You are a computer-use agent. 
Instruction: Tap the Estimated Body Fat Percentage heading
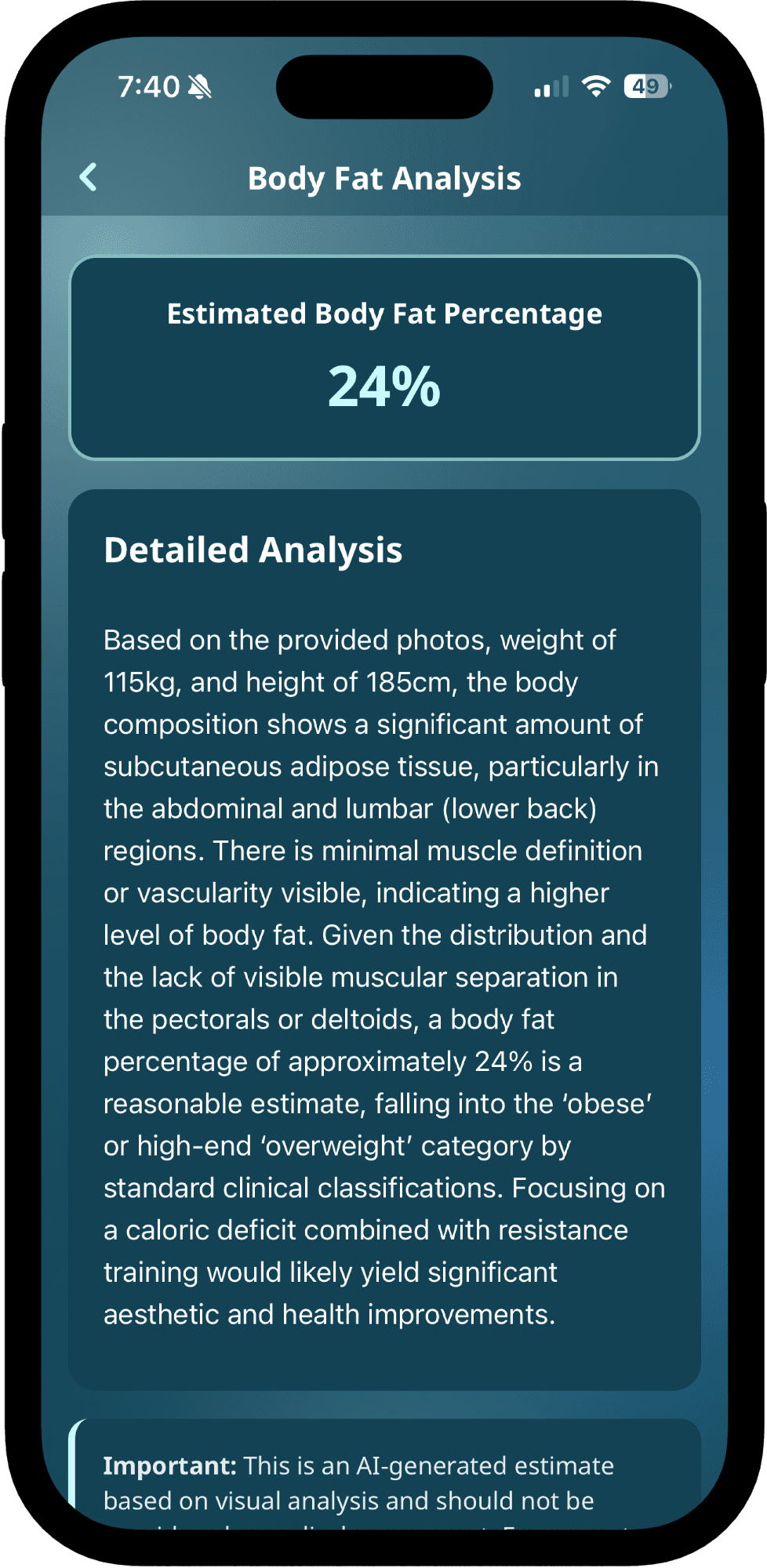[384, 314]
